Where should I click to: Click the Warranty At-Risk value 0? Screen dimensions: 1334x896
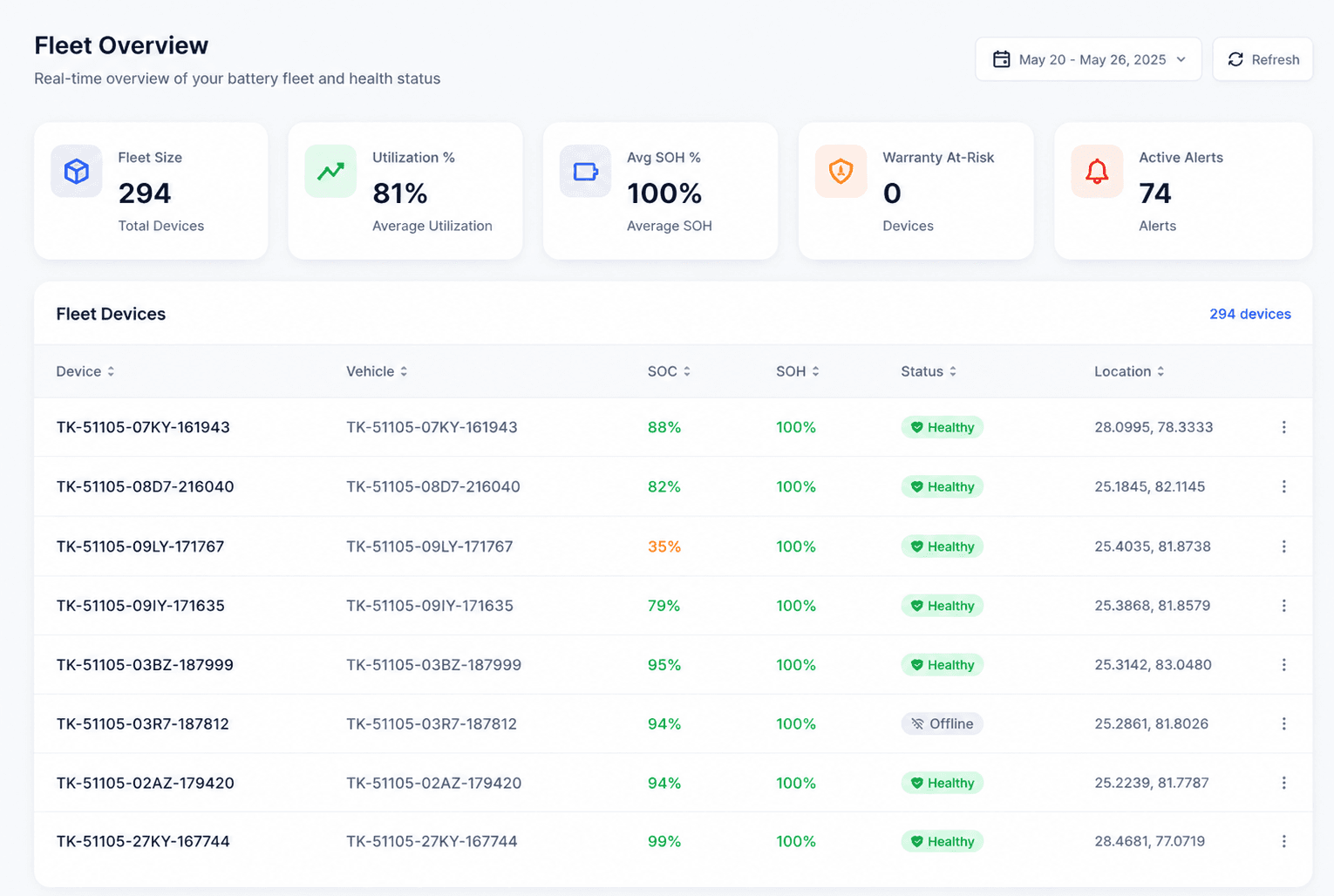[x=892, y=193]
